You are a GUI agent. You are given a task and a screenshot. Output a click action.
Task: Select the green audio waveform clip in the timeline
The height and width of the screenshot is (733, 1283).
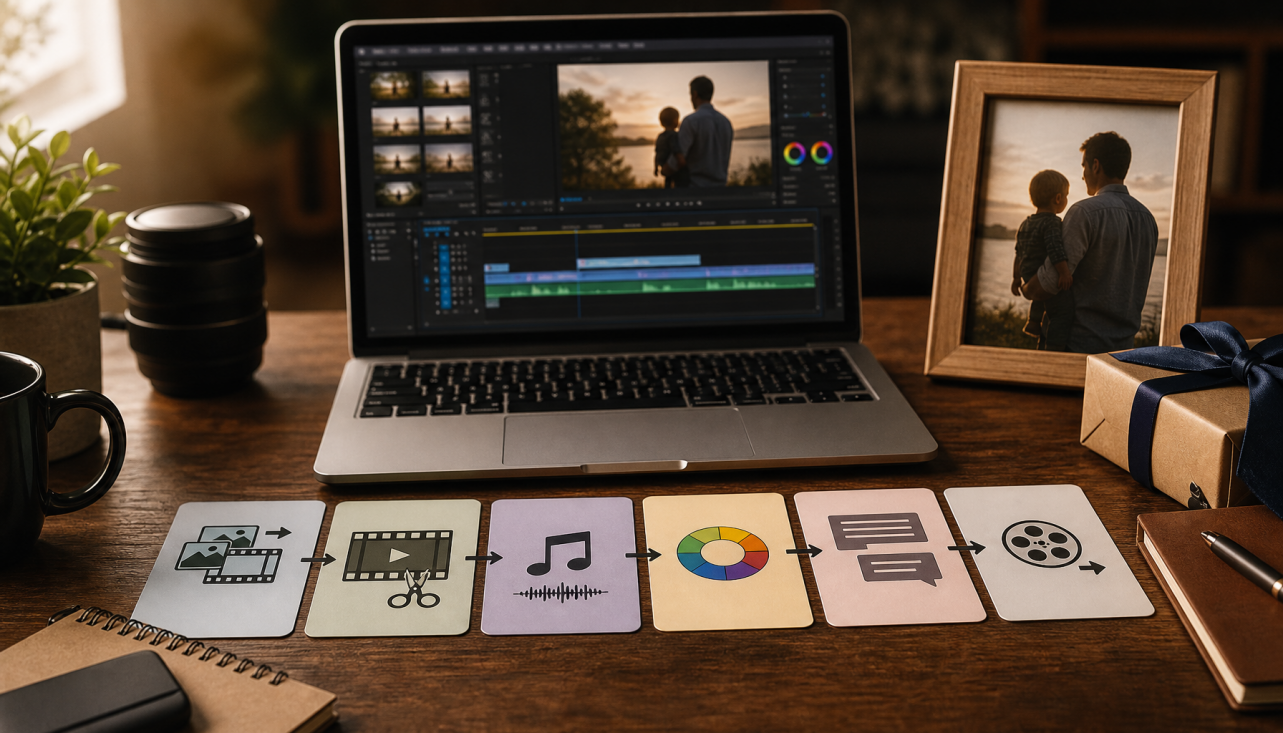pos(651,285)
